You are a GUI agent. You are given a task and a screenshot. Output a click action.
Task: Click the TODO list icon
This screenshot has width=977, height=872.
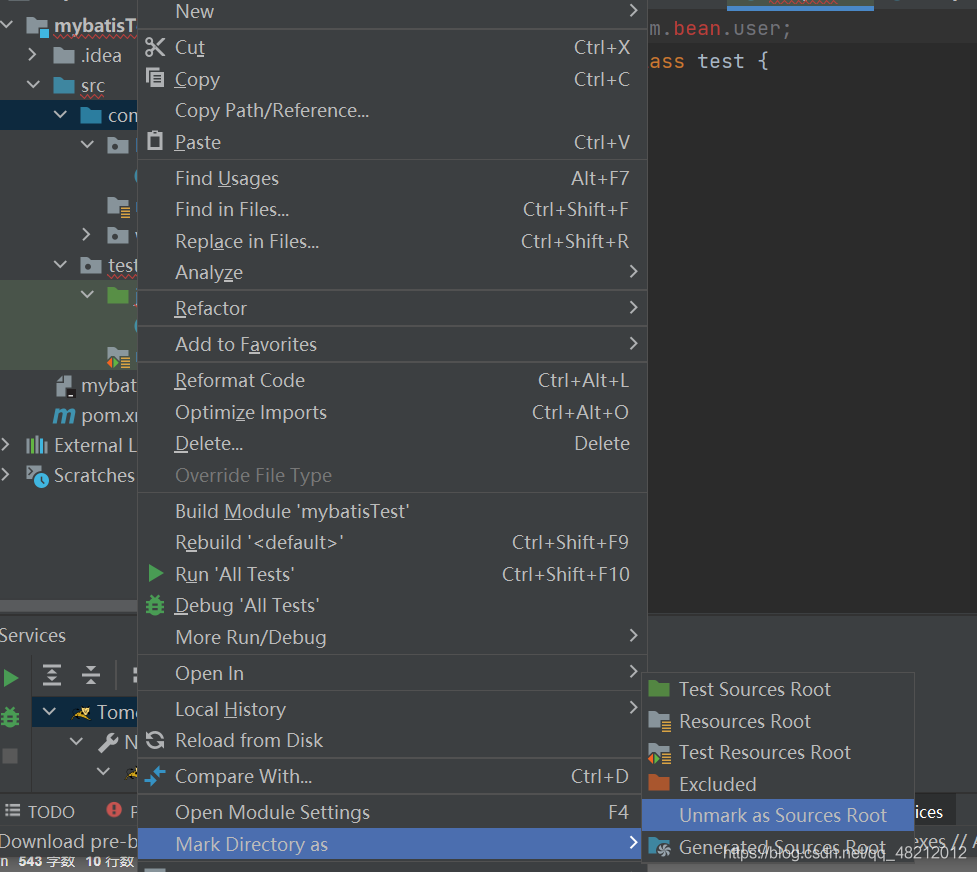(12, 810)
